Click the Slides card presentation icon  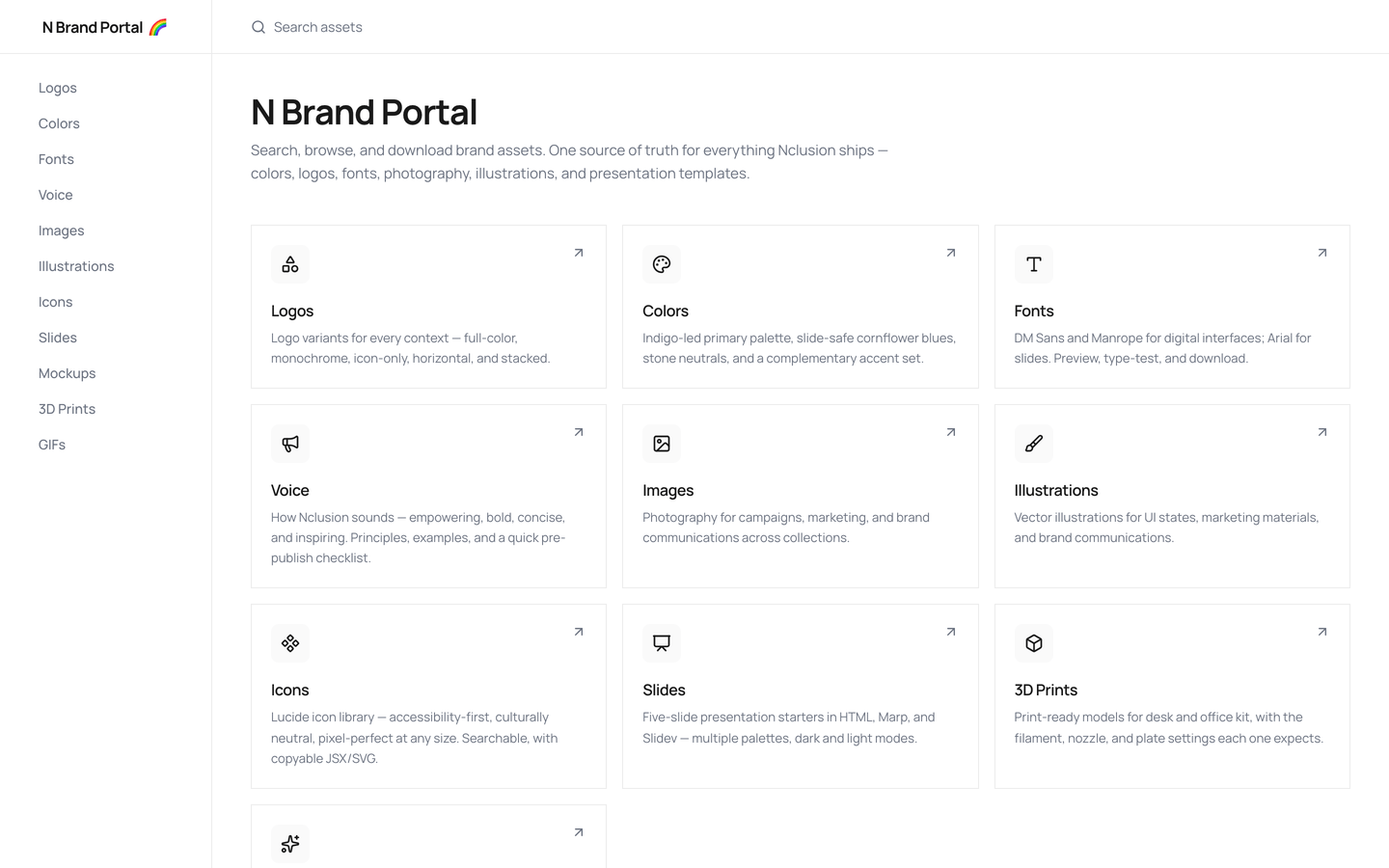coord(662,643)
